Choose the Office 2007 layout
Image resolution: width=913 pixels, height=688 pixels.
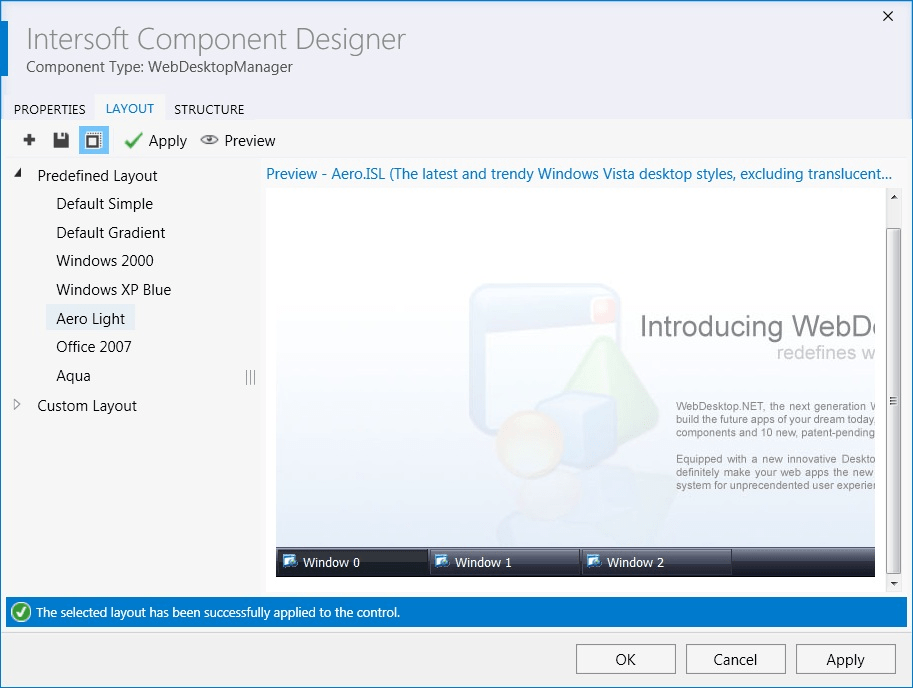tap(94, 347)
